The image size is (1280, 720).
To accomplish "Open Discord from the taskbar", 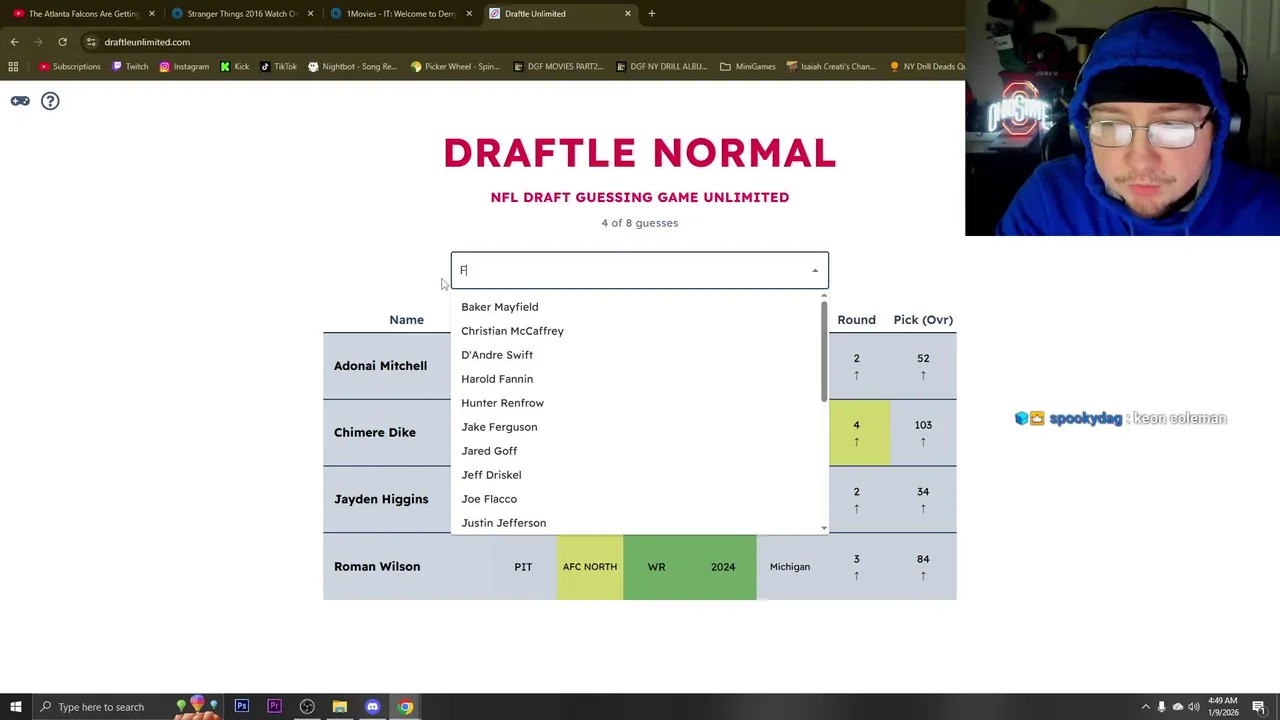I will click(x=373, y=707).
